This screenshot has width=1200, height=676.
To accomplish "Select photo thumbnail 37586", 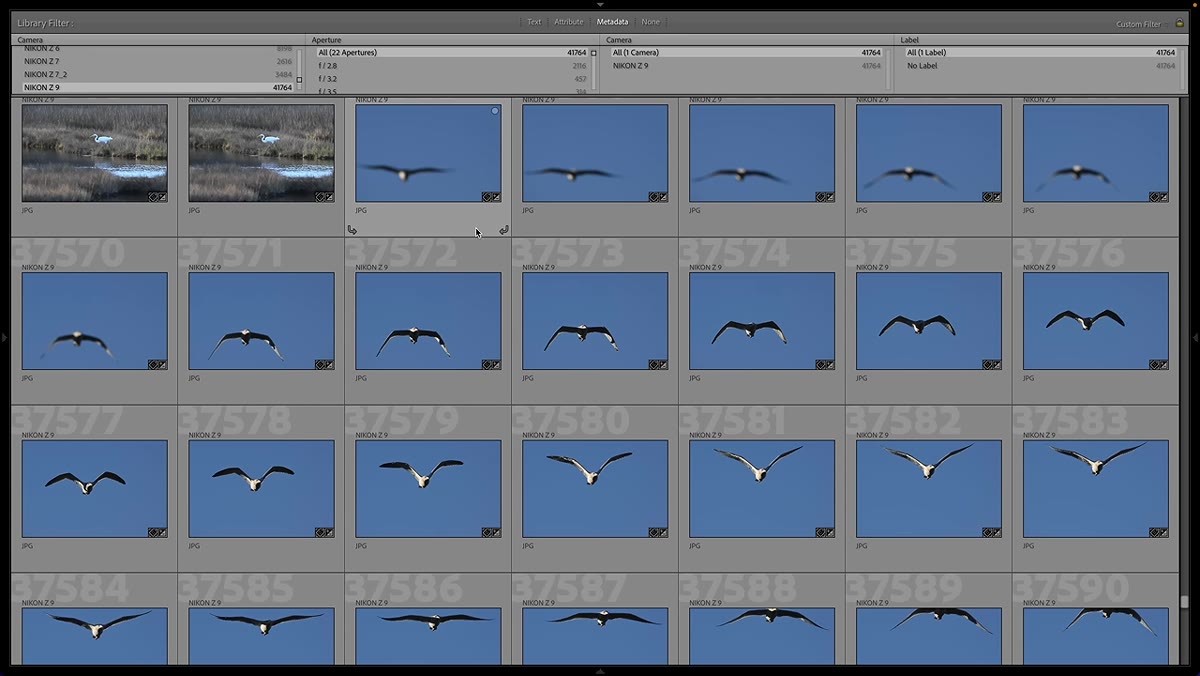I will pyautogui.click(x=428, y=636).
